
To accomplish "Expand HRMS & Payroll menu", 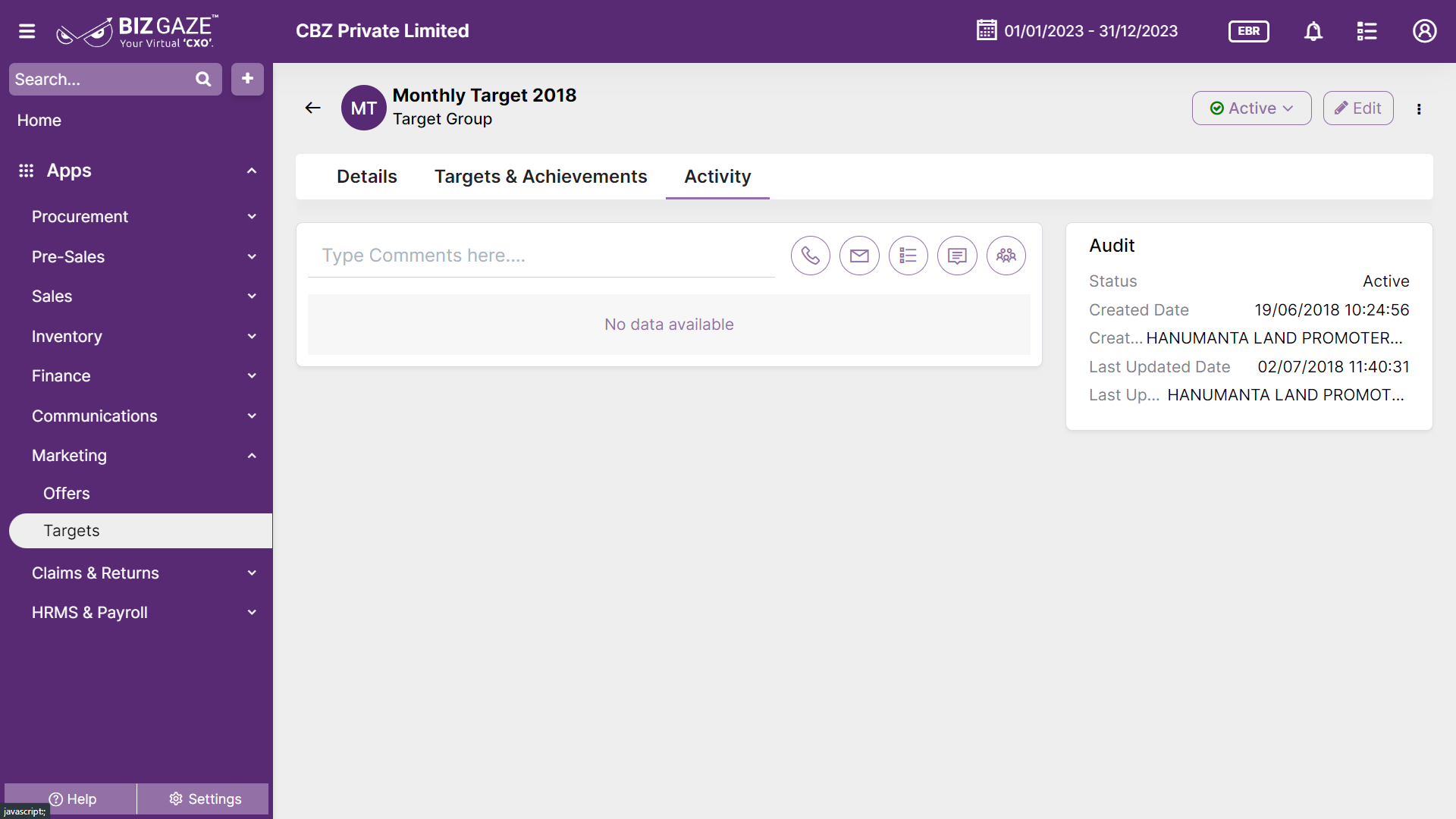I will pyautogui.click(x=144, y=613).
